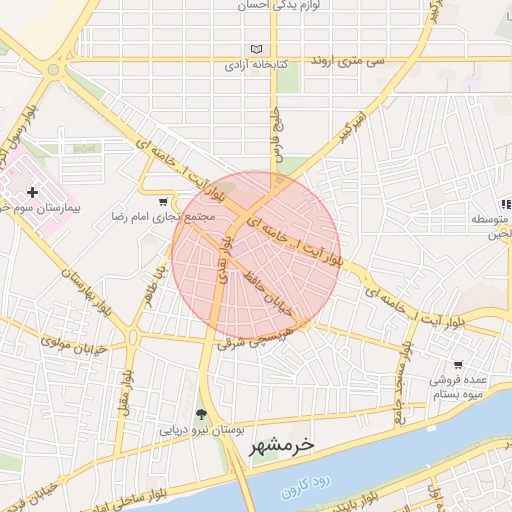Click the small roundabout at the end of خیابان حافظ
512x512 pixels.
303,324
